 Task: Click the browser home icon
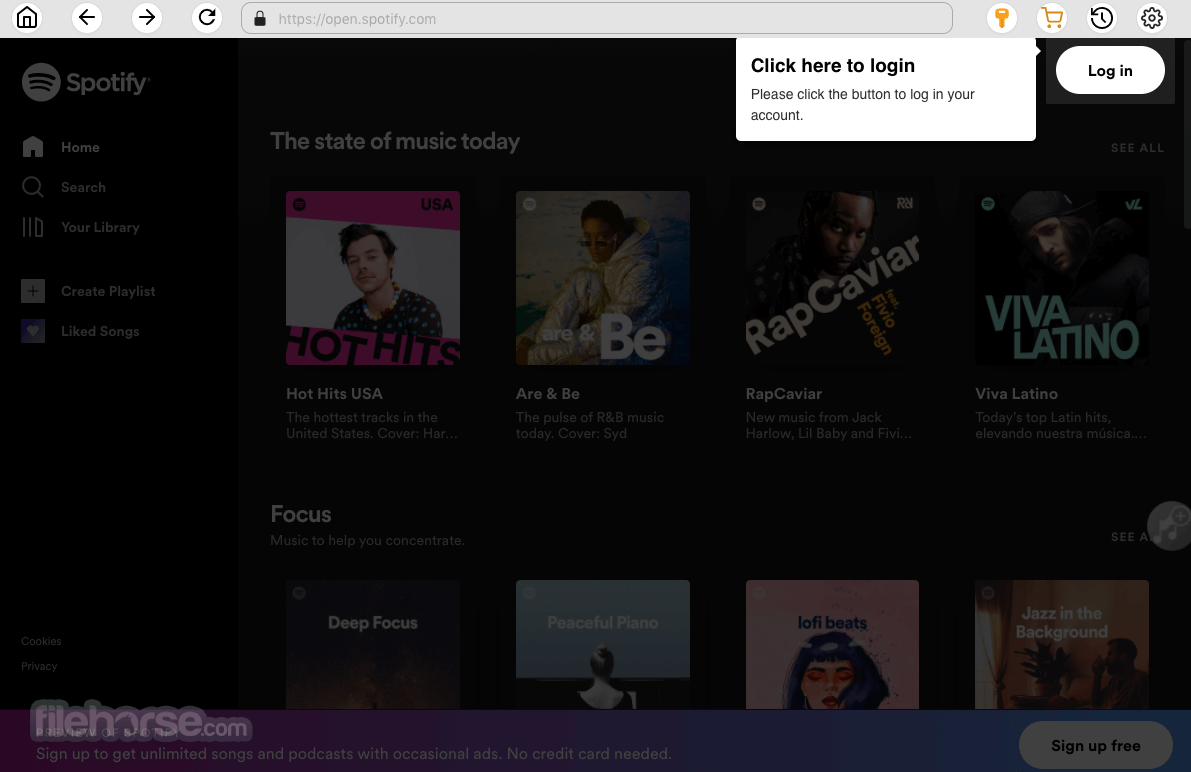27,17
